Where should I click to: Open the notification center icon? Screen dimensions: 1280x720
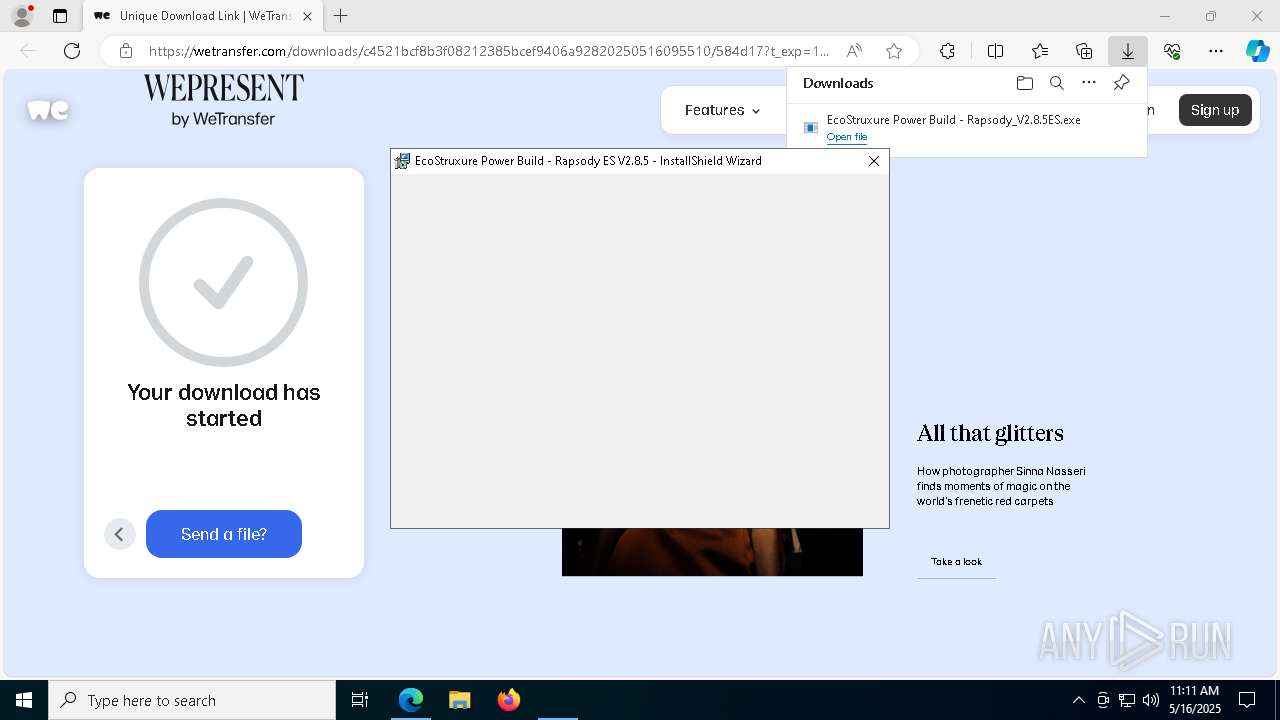(1248, 700)
